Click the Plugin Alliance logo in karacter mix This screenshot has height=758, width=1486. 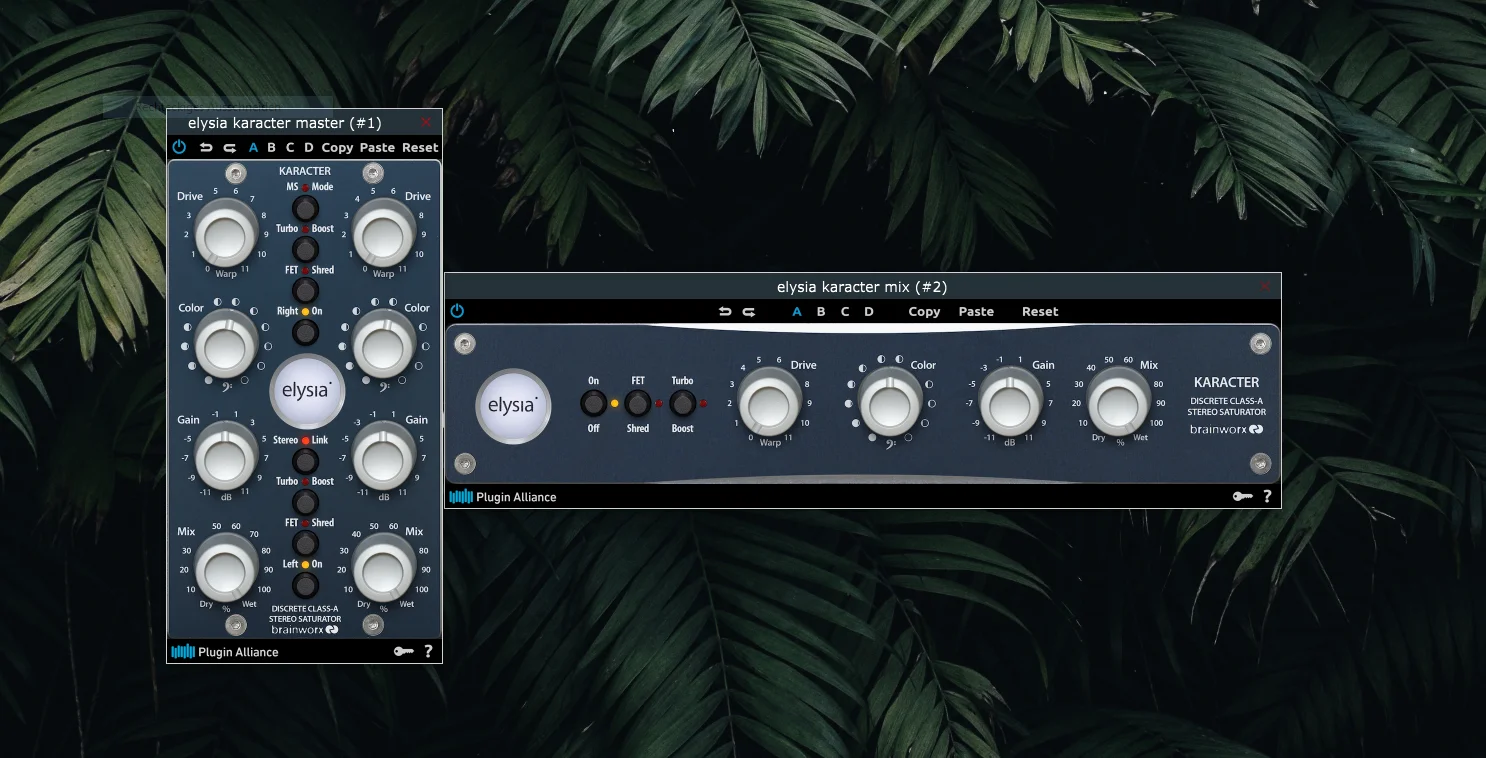pos(503,497)
